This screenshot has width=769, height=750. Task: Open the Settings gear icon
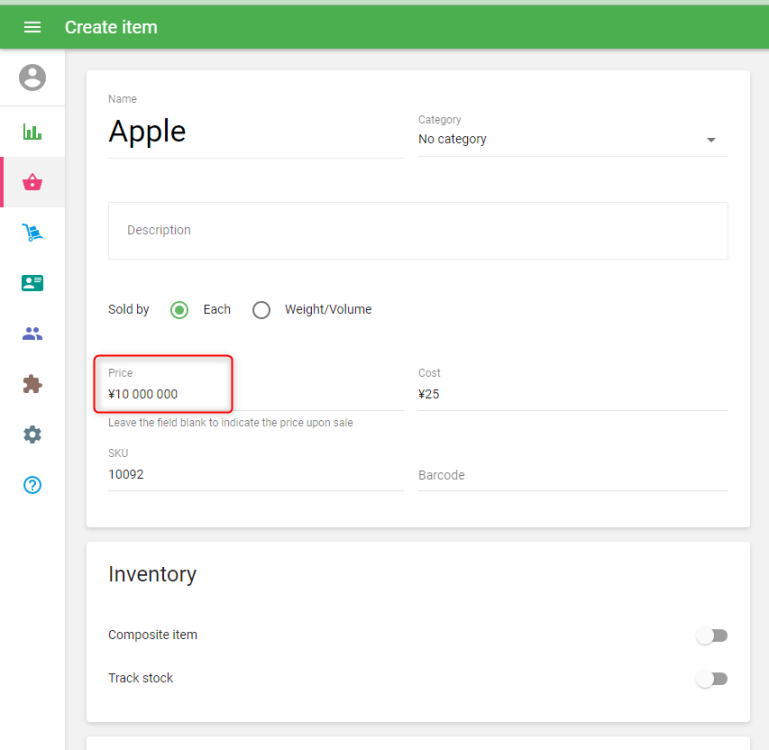pos(32,434)
